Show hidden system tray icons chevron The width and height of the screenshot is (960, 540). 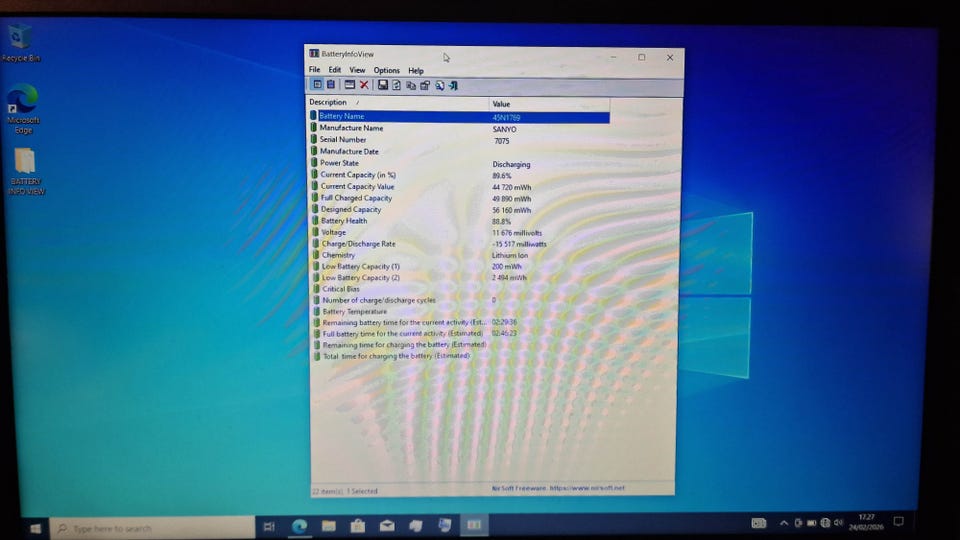tap(784, 523)
